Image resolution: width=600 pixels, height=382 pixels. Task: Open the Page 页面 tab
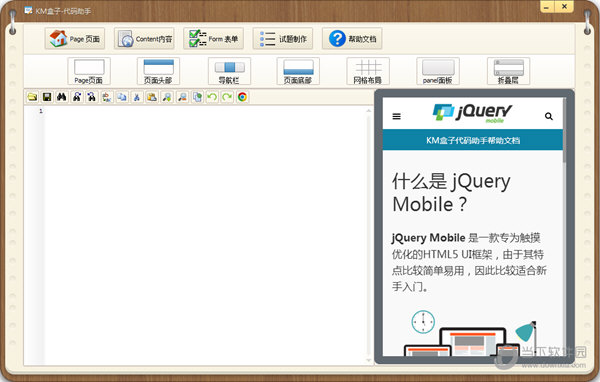tap(75, 38)
